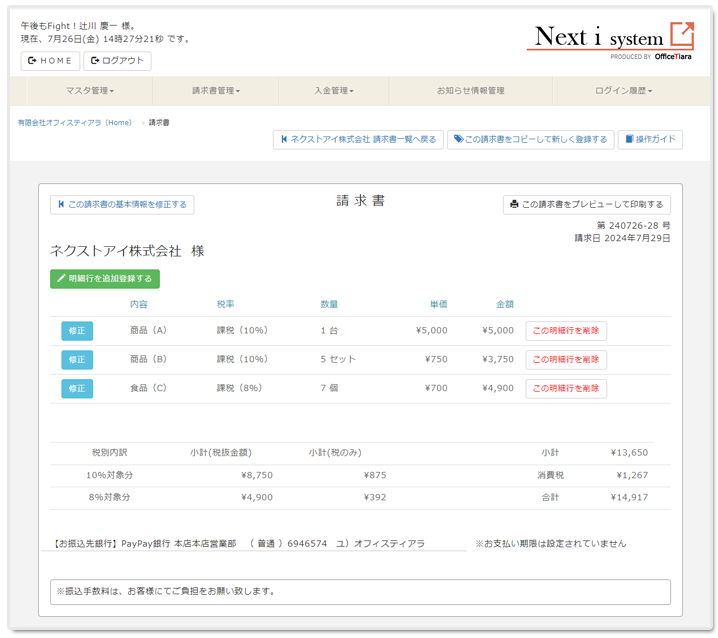This screenshot has height=638, width=718.
Task: Click the ¥700 unit price cell
Action: pos(436,388)
